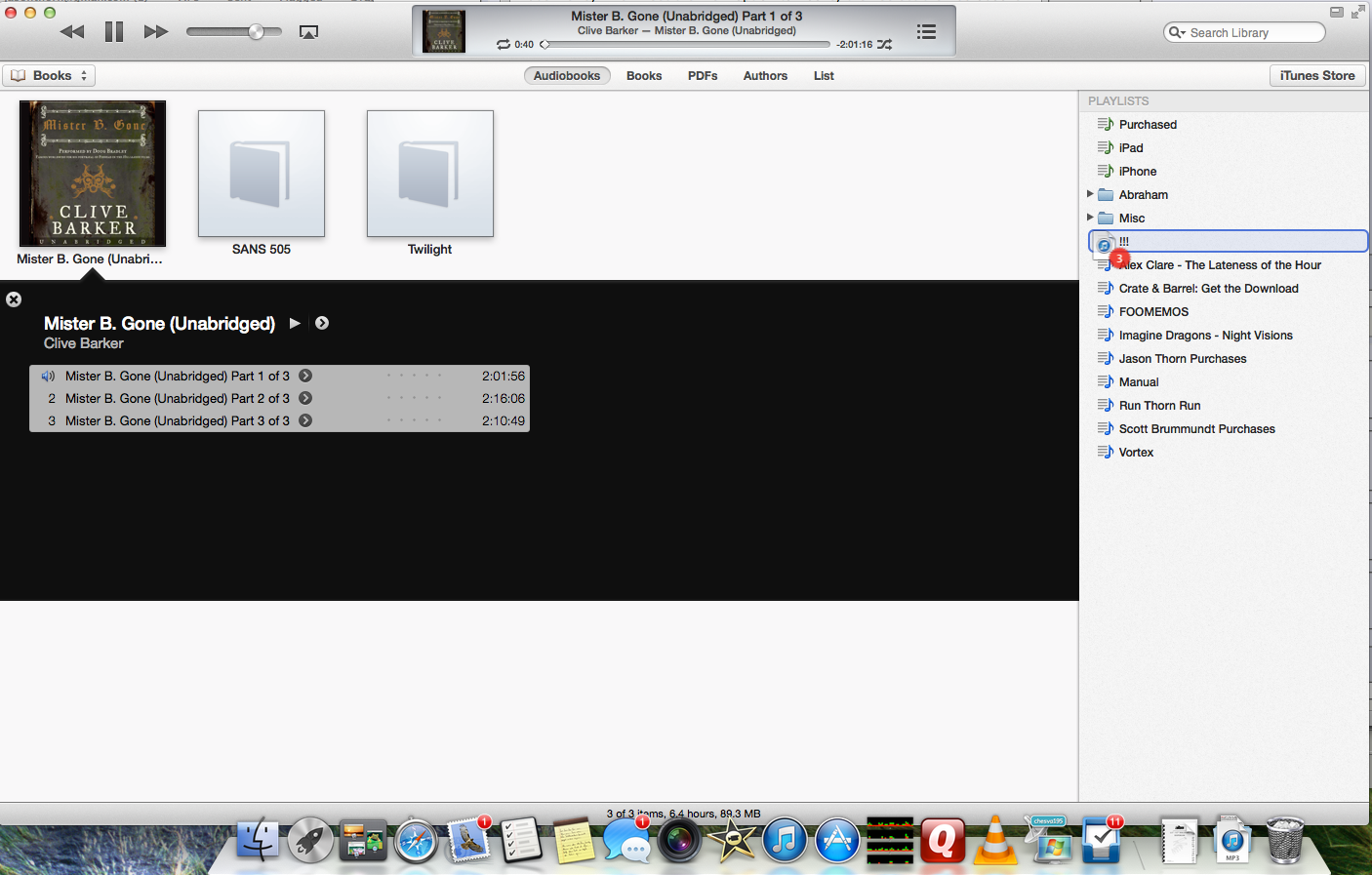Select the Mister B. Gone cover
1372x875 pixels.
93,174
